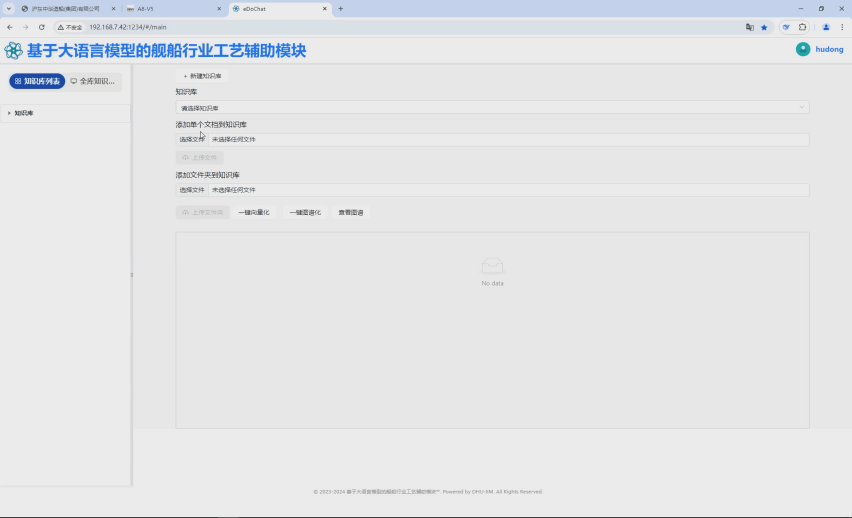This screenshot has width=852, height=518.
Task: Open the tab search dropdown arrow in Chrome
Action: (x=9, y=8)
